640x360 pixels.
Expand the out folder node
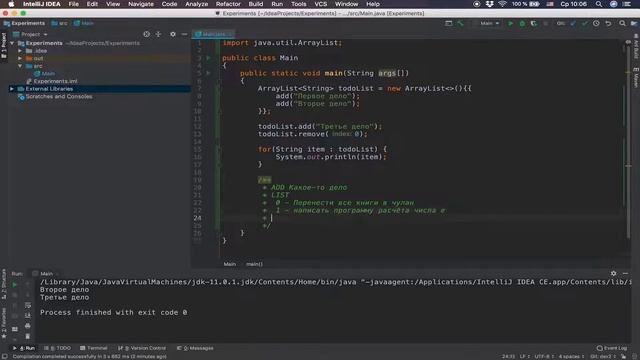20,58
